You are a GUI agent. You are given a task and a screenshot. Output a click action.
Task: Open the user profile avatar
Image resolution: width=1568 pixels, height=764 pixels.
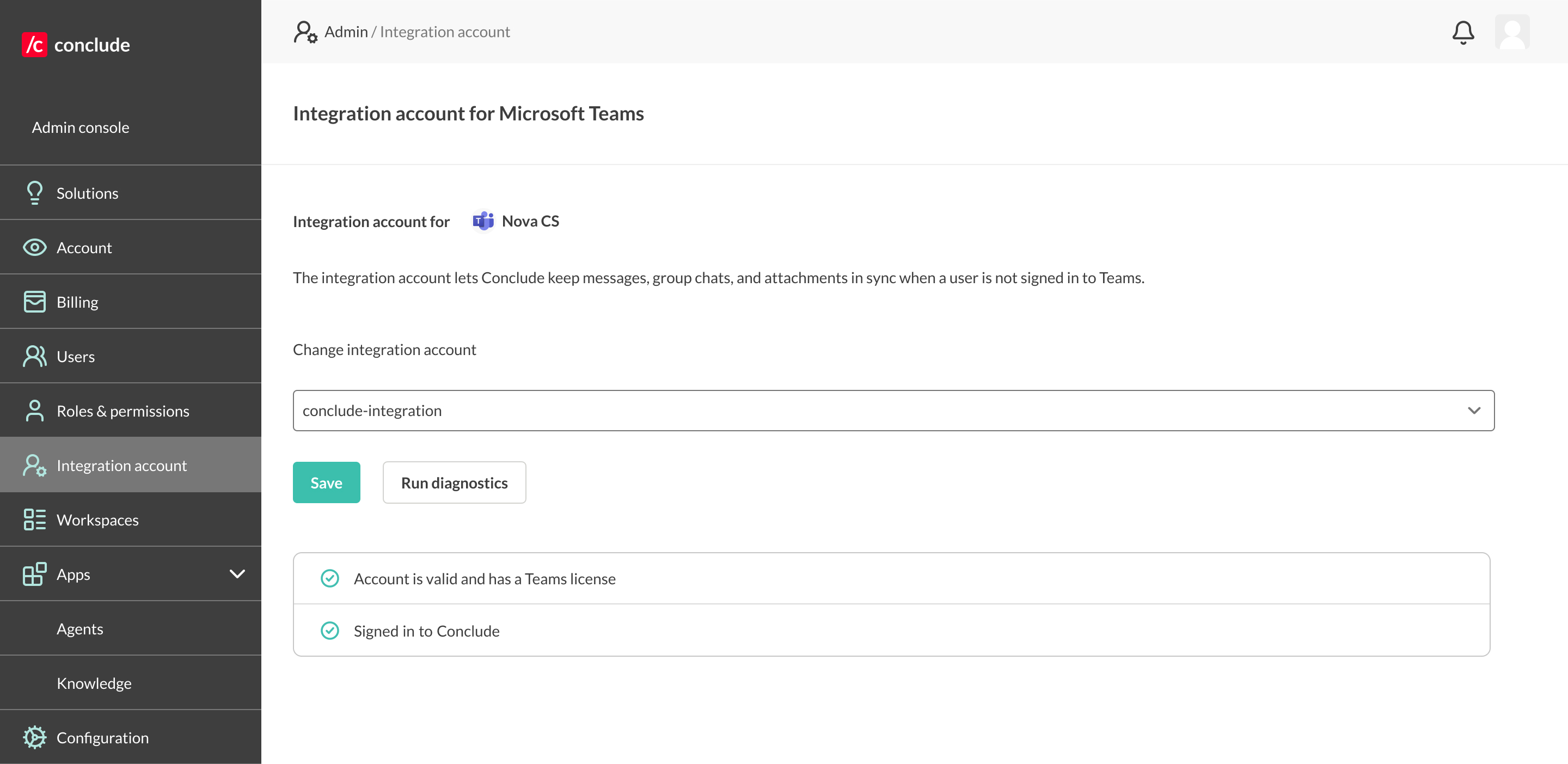coord(1512,32)
